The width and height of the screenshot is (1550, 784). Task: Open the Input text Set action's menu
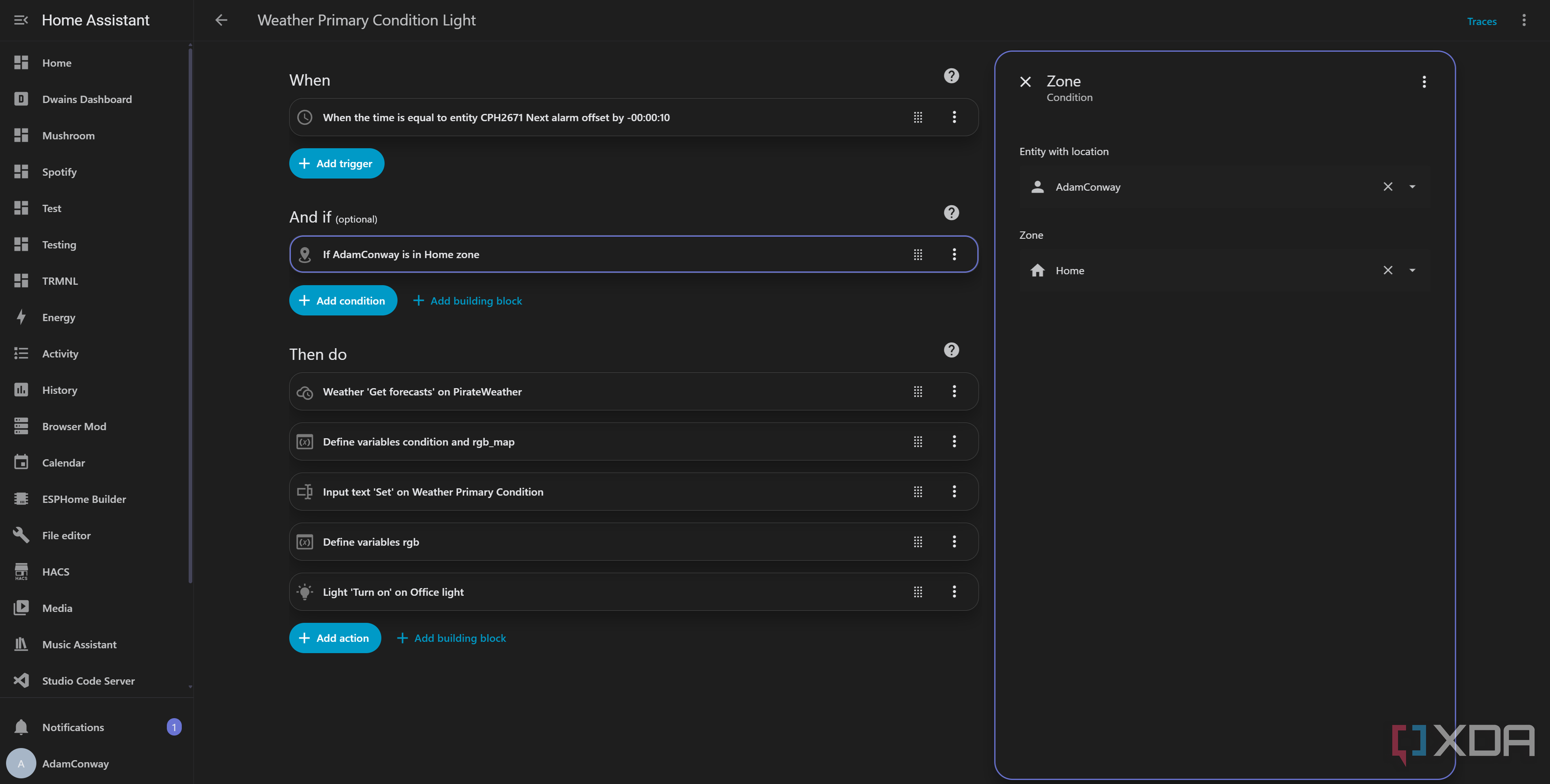click(x=954, y=491)
